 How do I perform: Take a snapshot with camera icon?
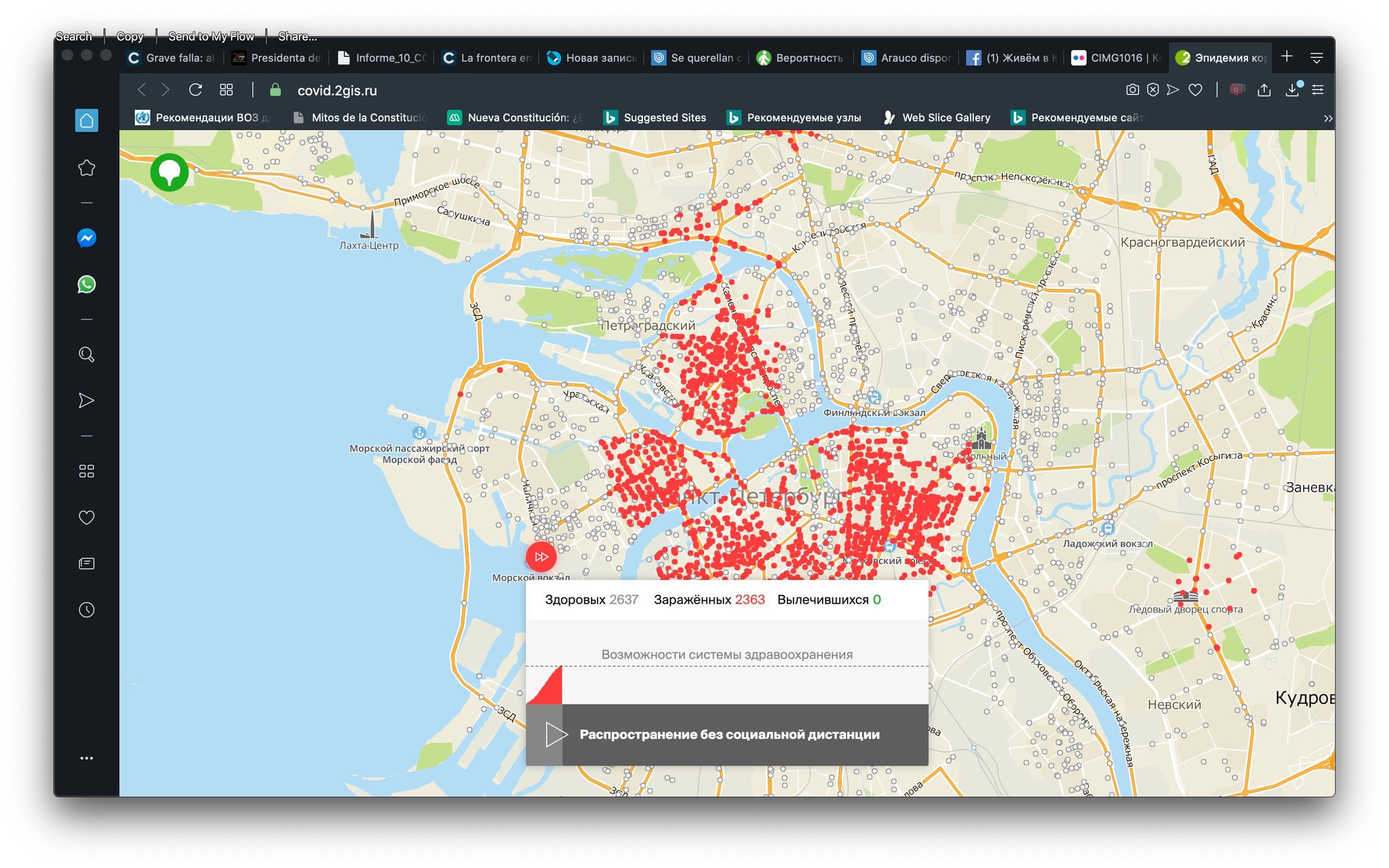[x=1132, y=90]
